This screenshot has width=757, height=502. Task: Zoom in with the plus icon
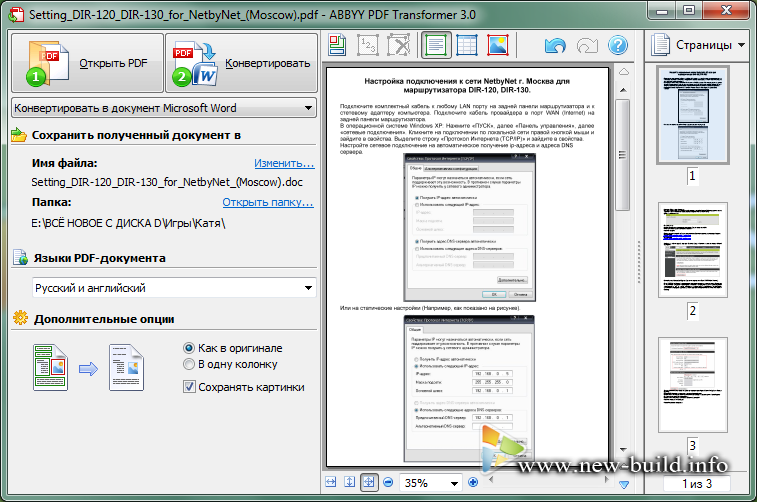tap(473, 482)
